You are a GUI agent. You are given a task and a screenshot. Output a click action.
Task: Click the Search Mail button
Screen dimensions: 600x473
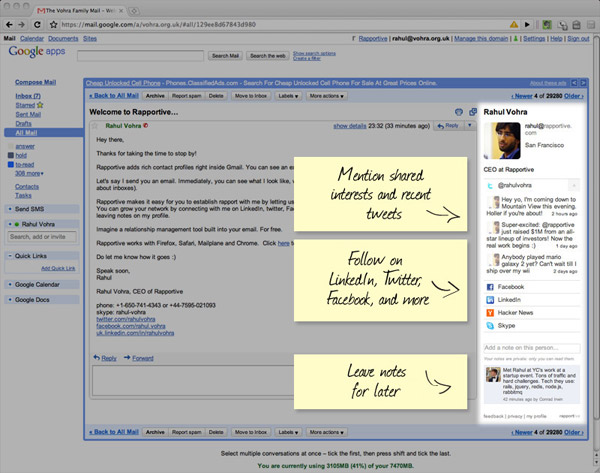pyautogui.click(x=225, y=56)
